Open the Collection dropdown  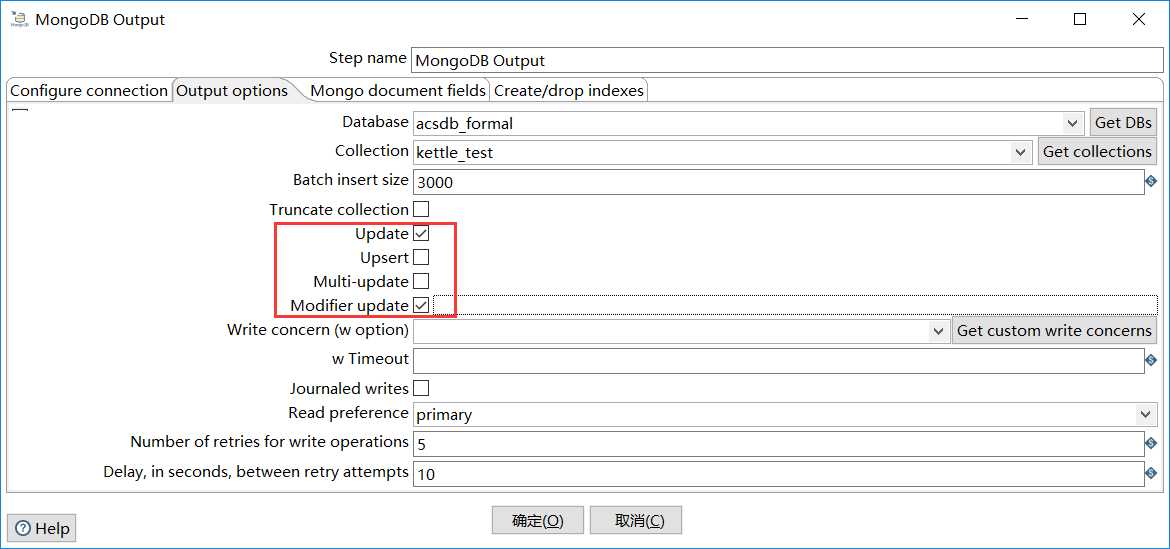tap(1020, 152)
